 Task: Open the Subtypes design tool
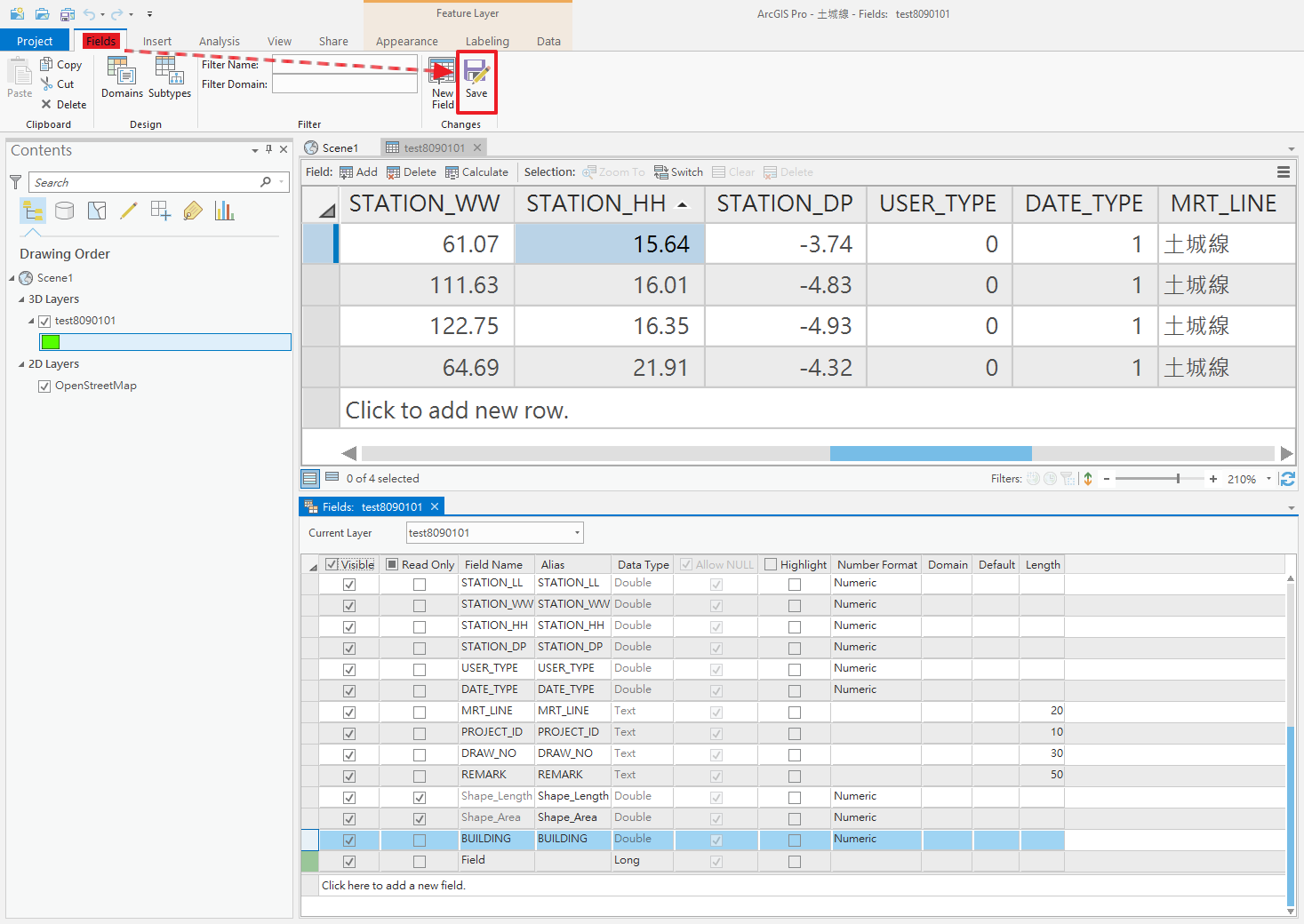170,77
